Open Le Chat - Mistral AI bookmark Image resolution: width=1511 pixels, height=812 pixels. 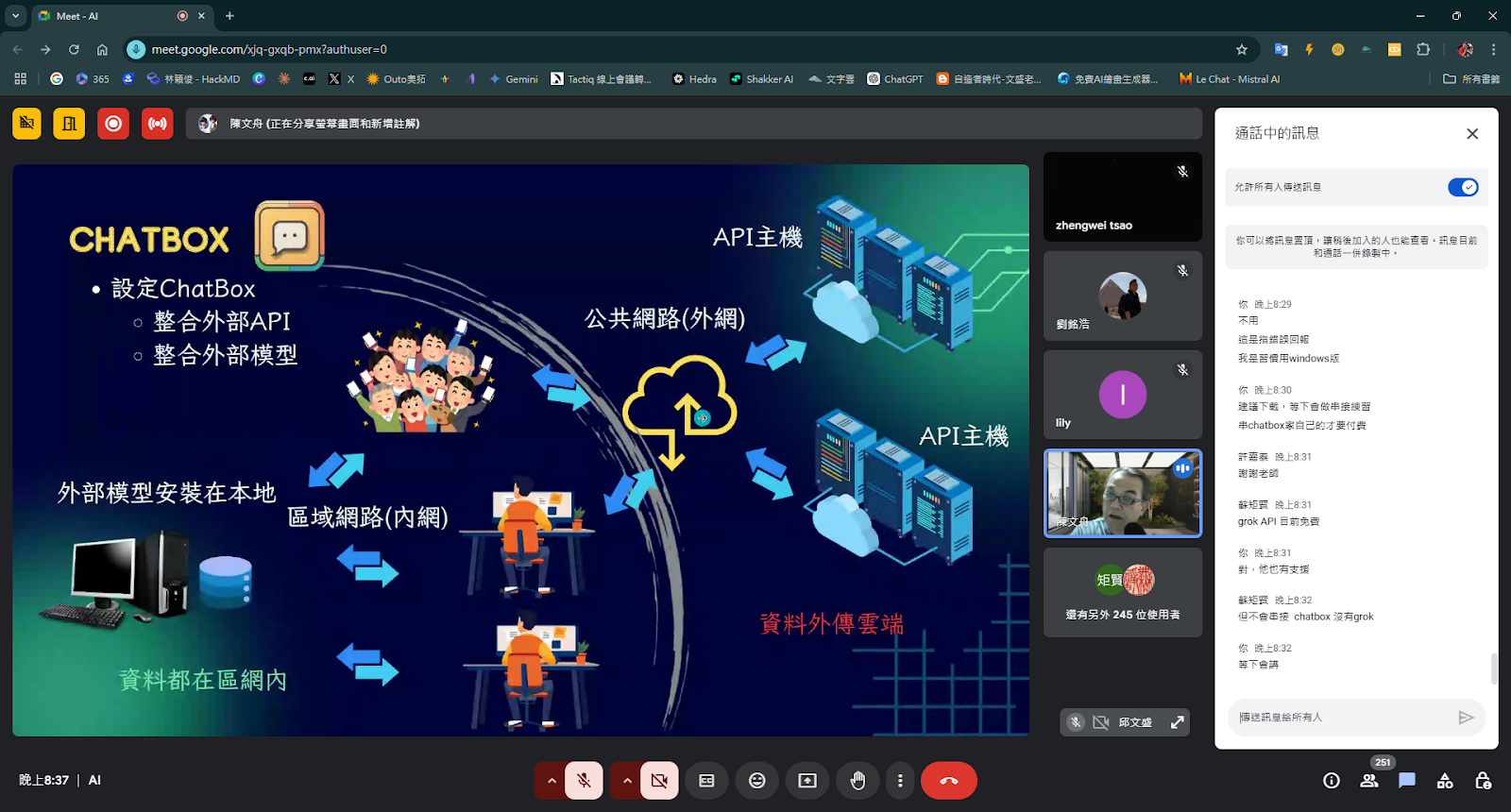coord(1230,79)
